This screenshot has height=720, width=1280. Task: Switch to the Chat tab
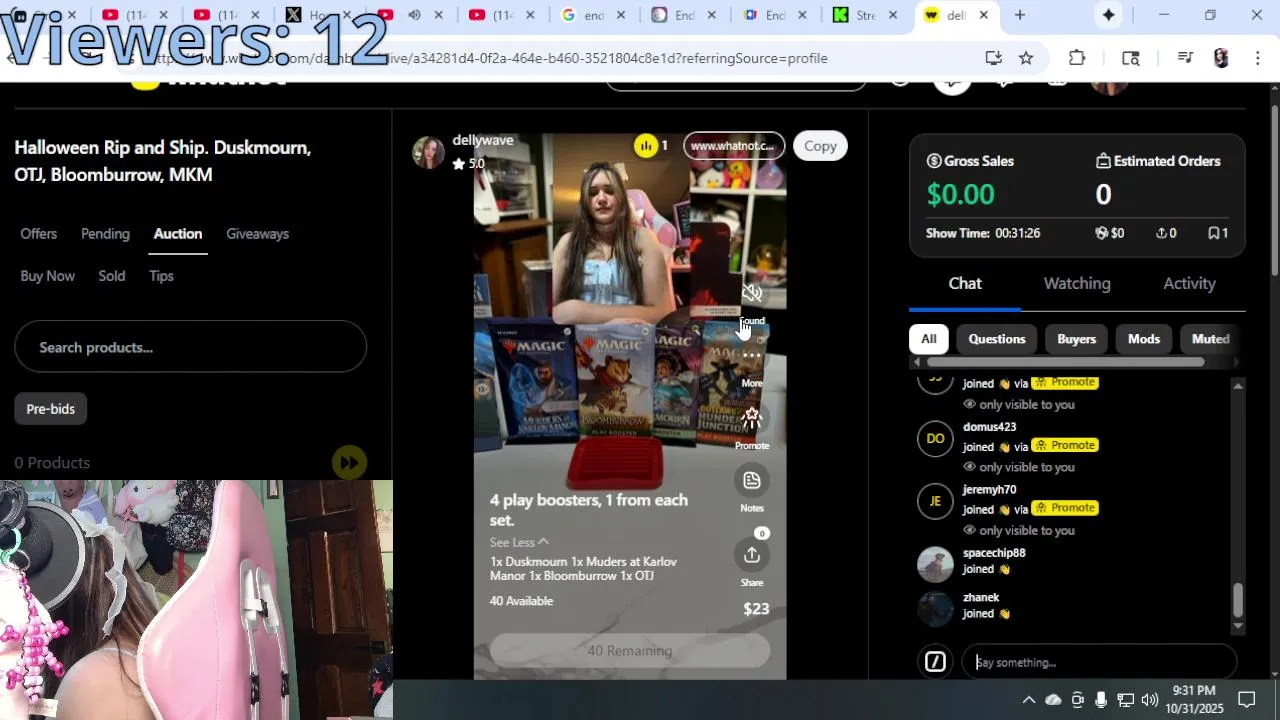pos(965,283)
